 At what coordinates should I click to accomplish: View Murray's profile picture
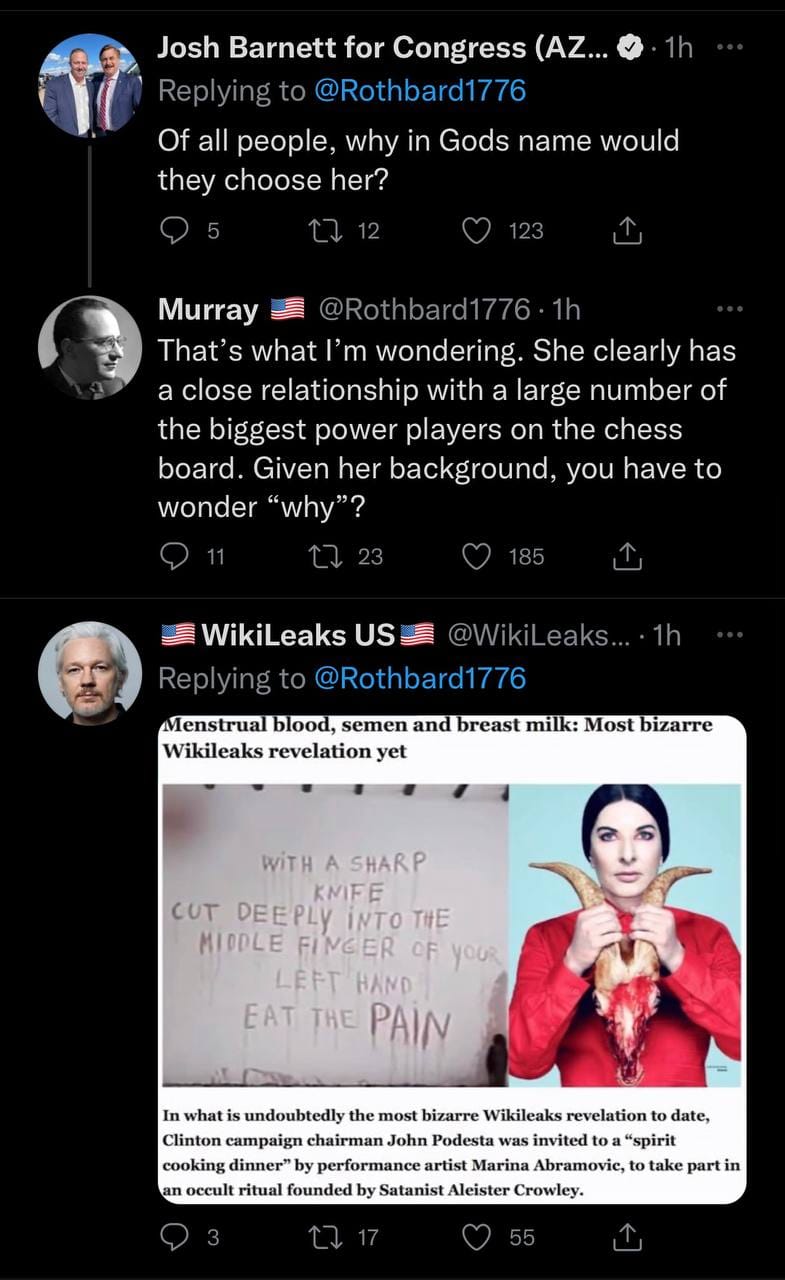point(89,347)
